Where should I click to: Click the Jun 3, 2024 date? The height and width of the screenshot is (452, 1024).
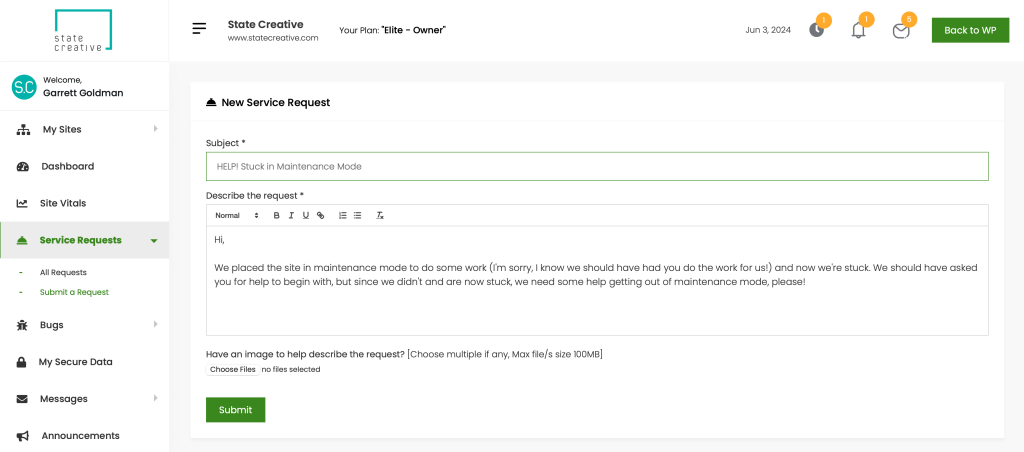[768, 30]
